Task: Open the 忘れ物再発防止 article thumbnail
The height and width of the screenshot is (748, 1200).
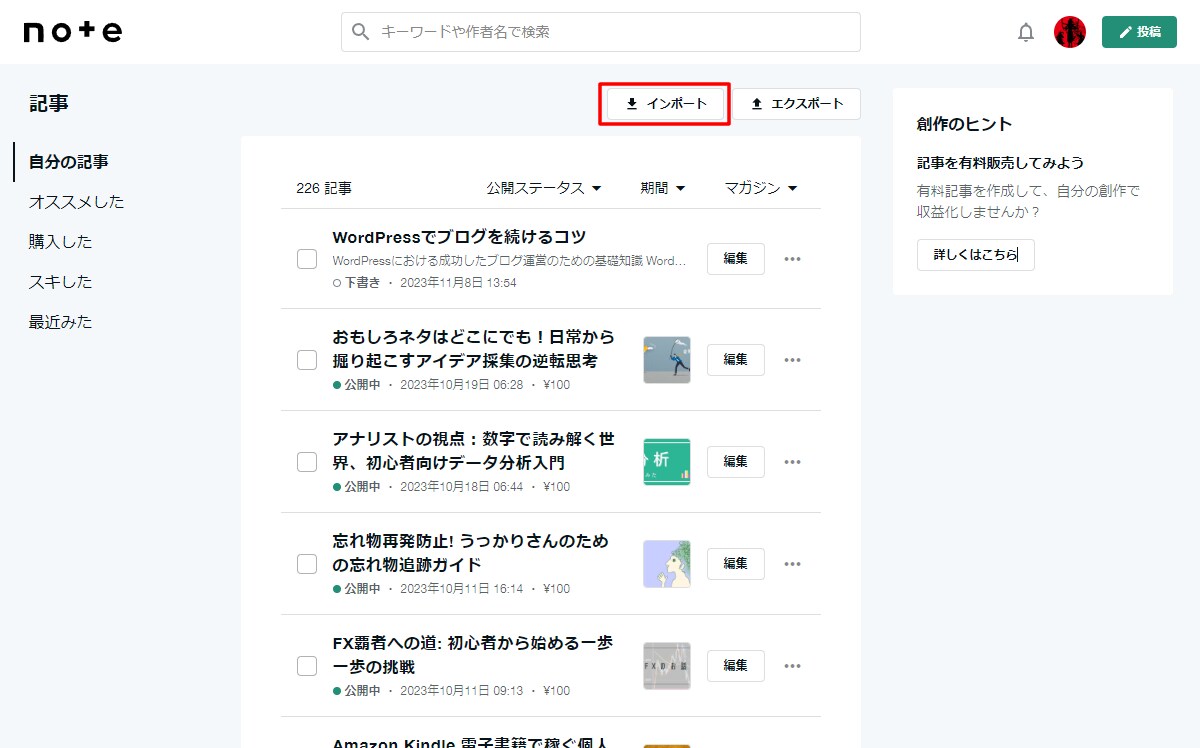Action: coord(667,564)
